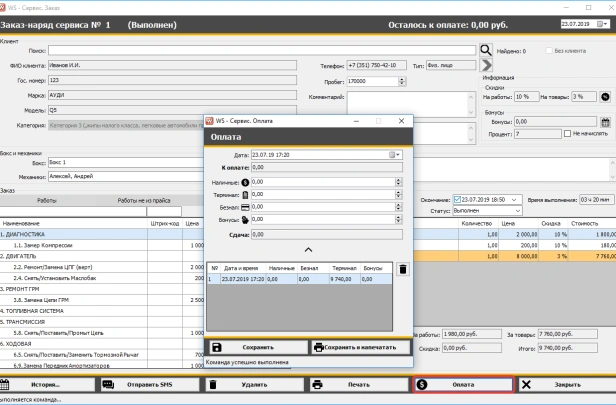Click the 'Наличные' amount spinner arrows

398,181
